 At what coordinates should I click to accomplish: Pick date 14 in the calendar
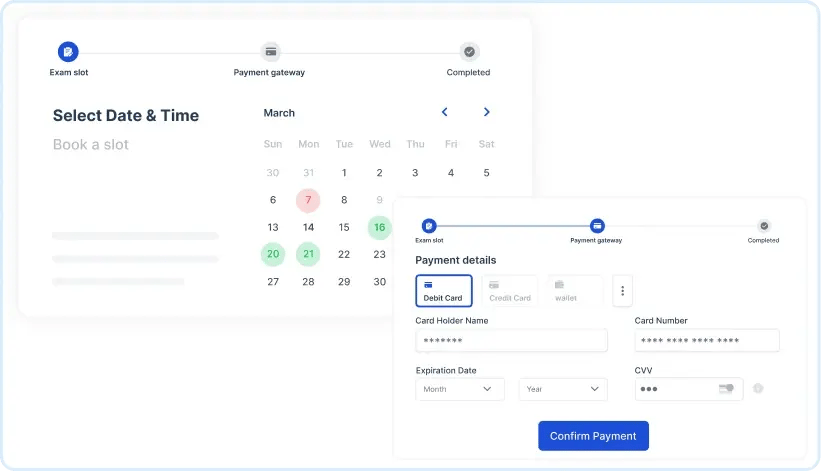point(308,227)
